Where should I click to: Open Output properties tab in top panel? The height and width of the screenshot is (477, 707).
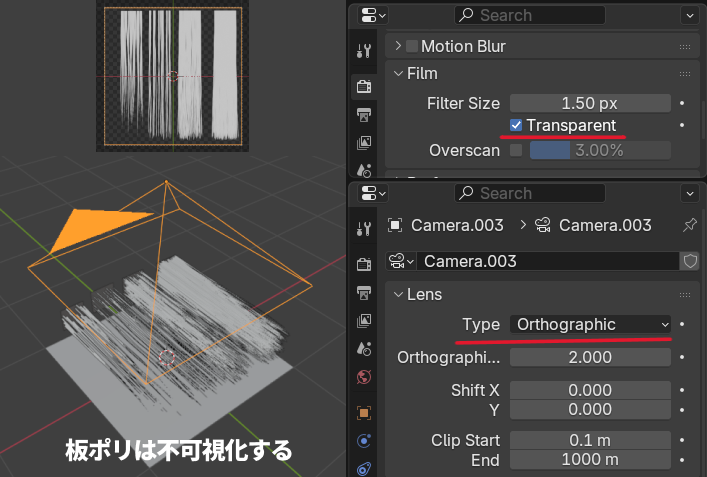pos(364,114)
